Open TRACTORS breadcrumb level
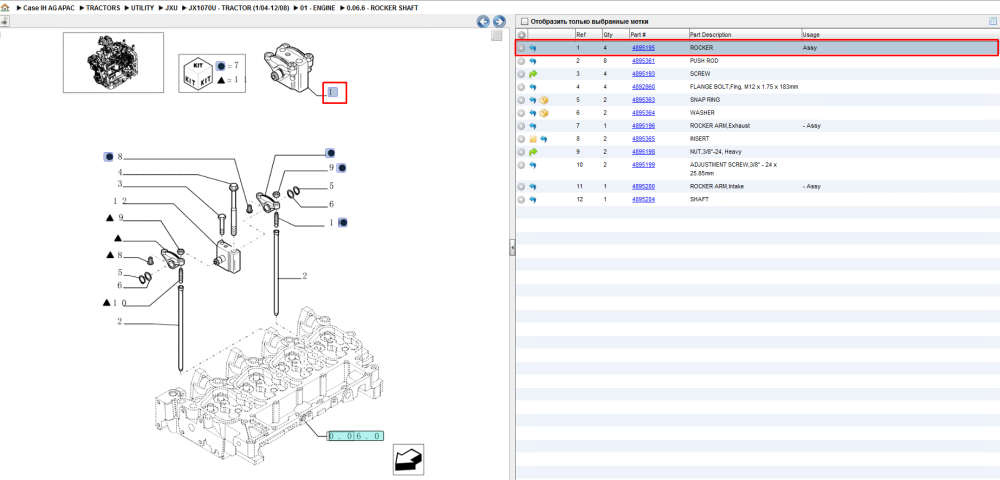 coord(103,6)
